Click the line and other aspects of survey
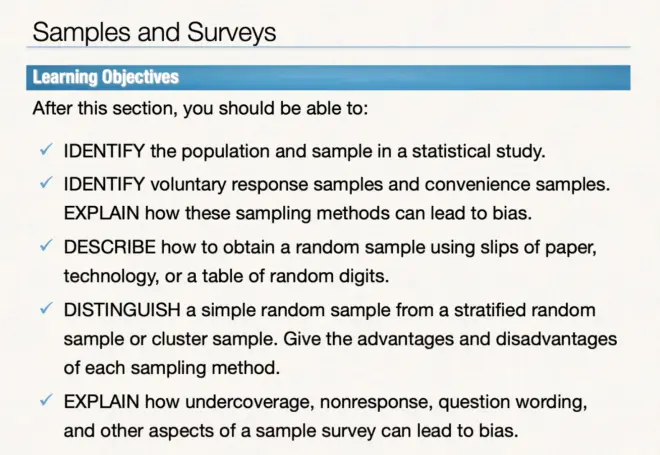The width and height of the screenshot is (660, 455). pyautogui.click(x=291, y=431)
